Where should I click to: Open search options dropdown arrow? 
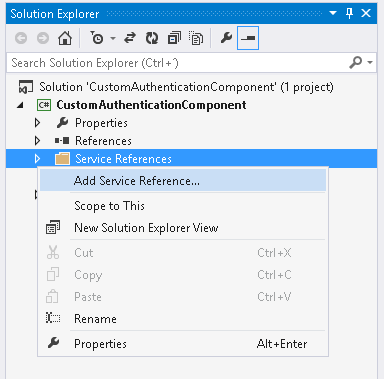[x=370, y=62]
